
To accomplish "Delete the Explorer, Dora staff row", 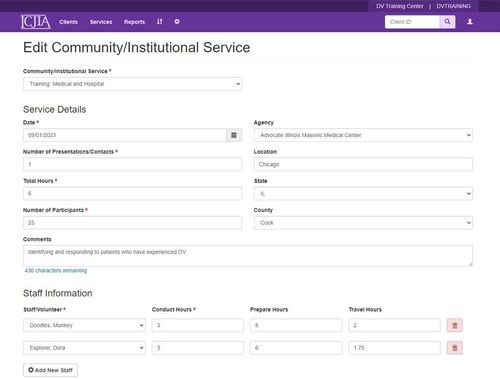I will pyautogui.click(x=455, y=348).
